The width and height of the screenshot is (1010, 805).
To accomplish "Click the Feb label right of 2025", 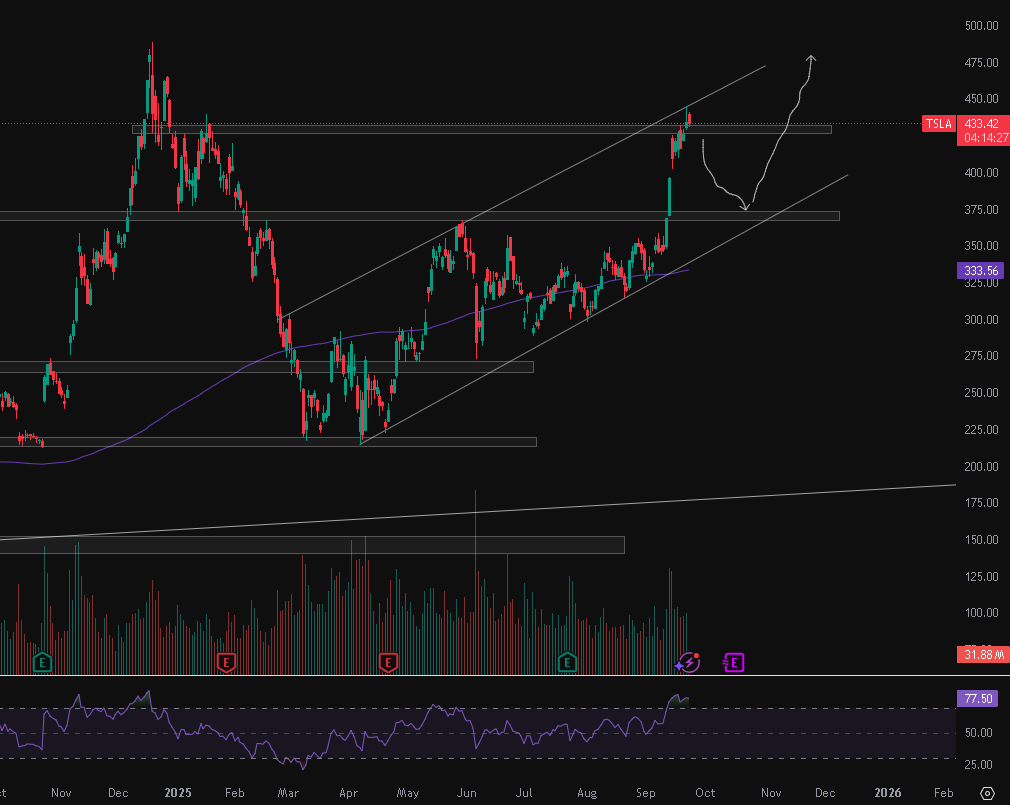I will (234, 793).
